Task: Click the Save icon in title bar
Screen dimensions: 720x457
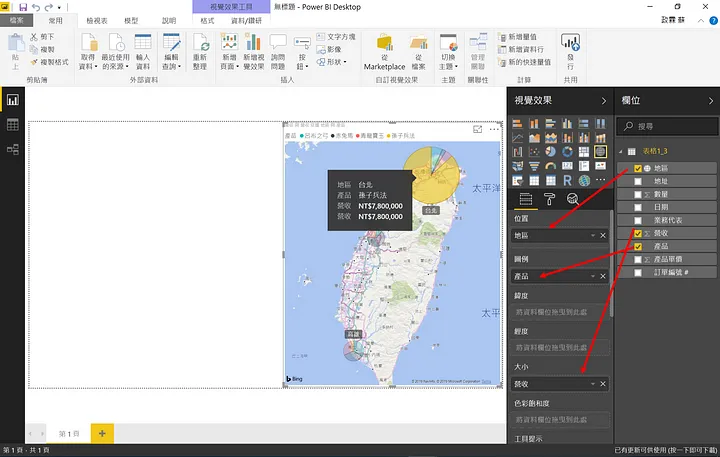Action: click(23, 7)
